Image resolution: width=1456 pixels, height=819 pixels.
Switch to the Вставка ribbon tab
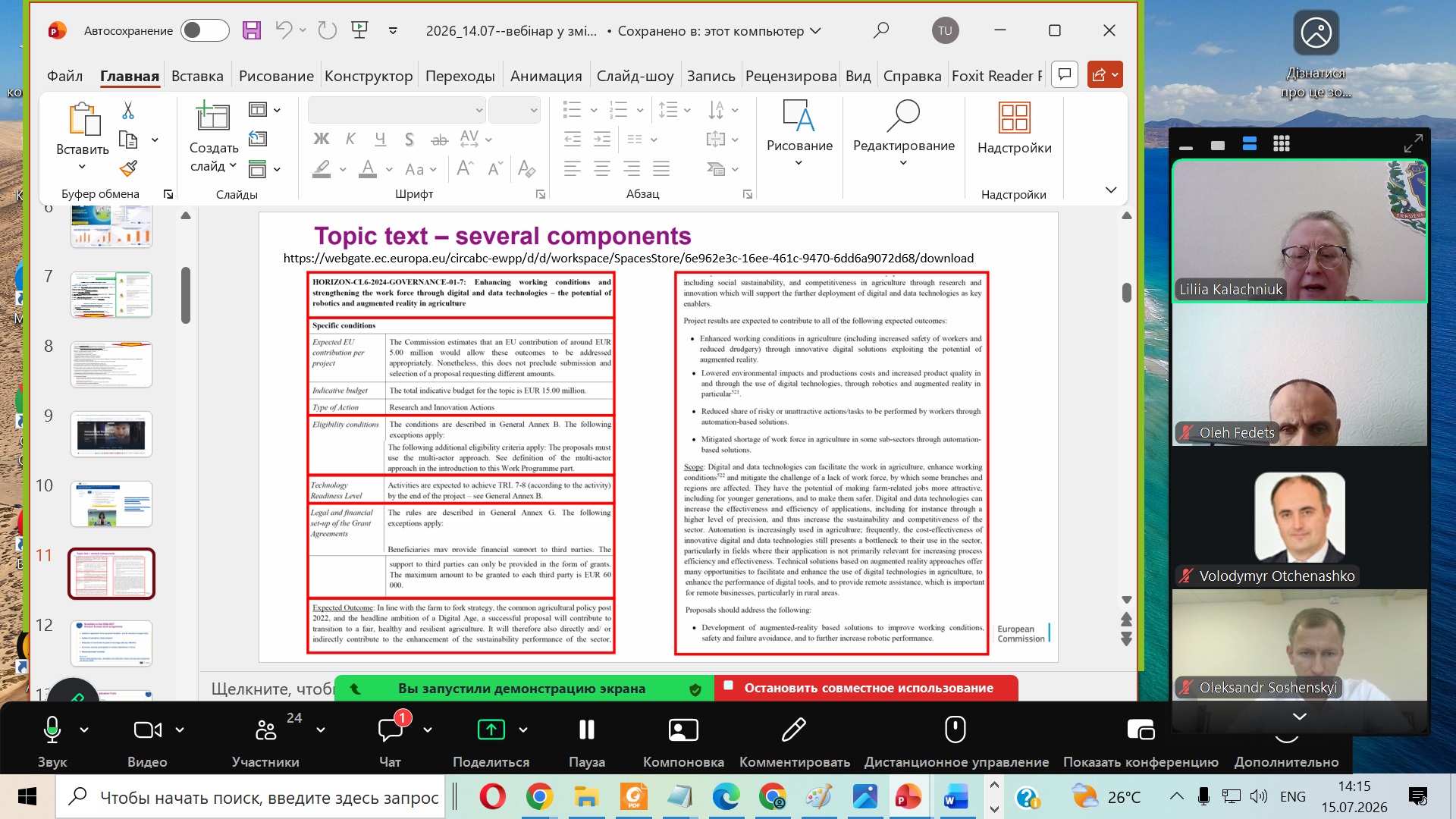point(197,76)
